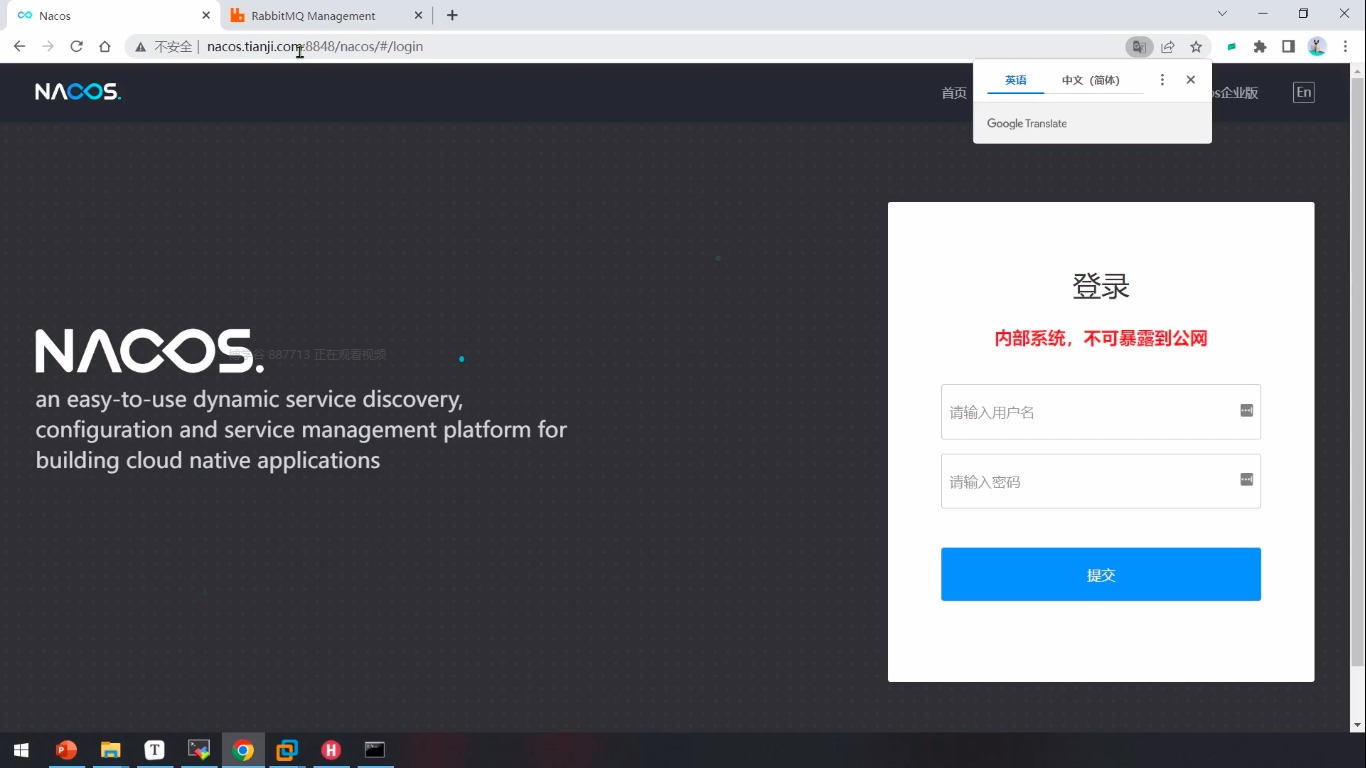1366x768 pixels.
Task: Close the Nacos tab
Action: pos(206,15)
